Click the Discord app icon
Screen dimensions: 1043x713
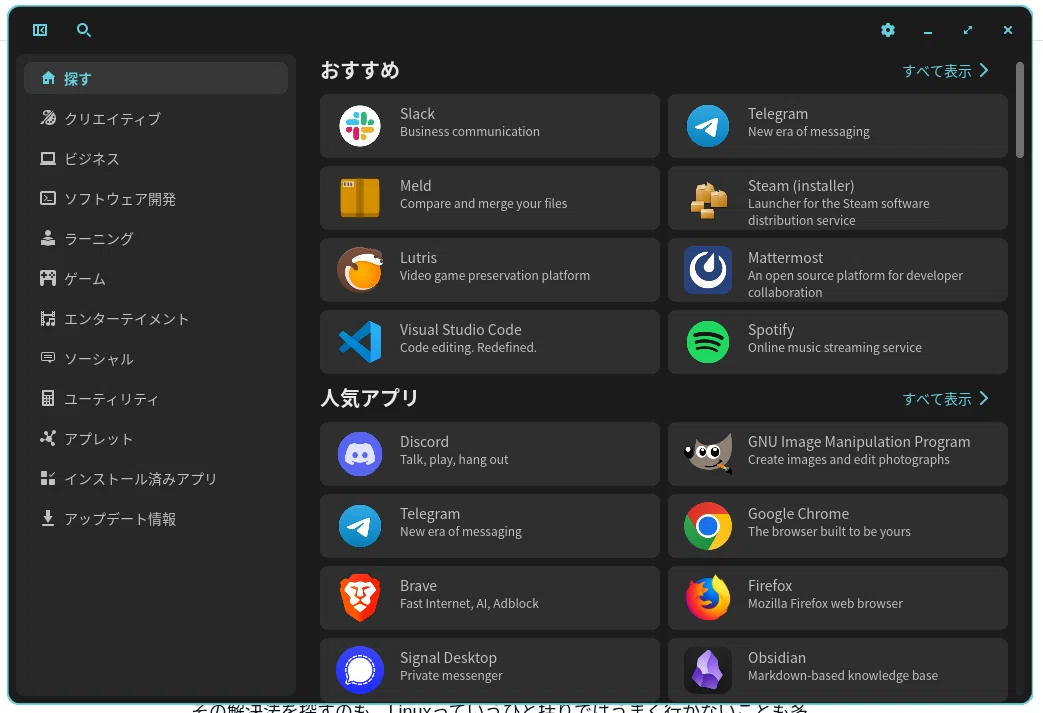(x=360, y=454)
